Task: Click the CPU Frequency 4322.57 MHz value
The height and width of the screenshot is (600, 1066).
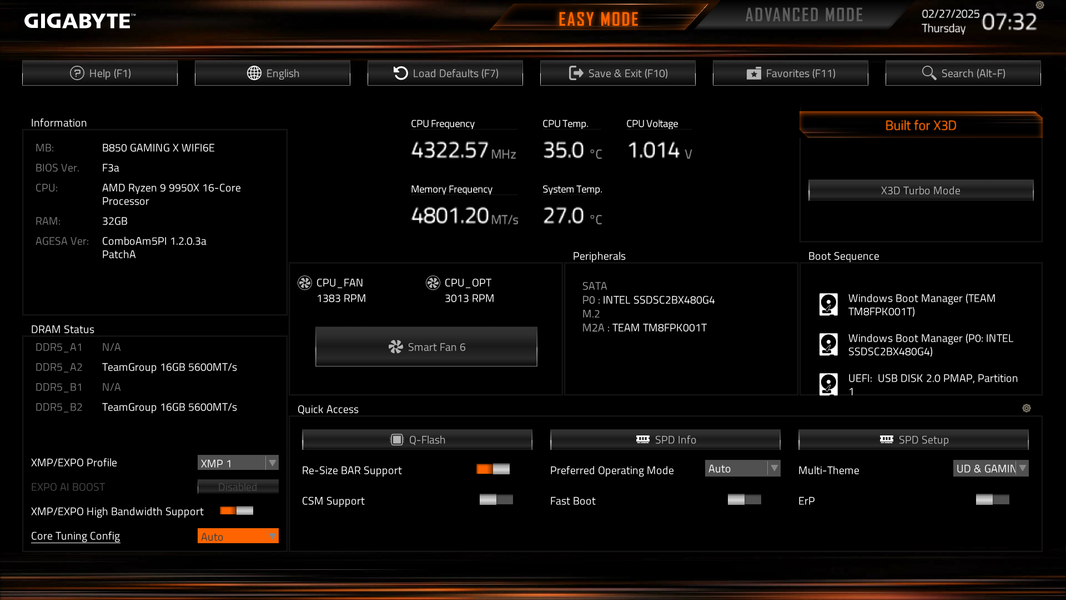Action: [463, 150]
